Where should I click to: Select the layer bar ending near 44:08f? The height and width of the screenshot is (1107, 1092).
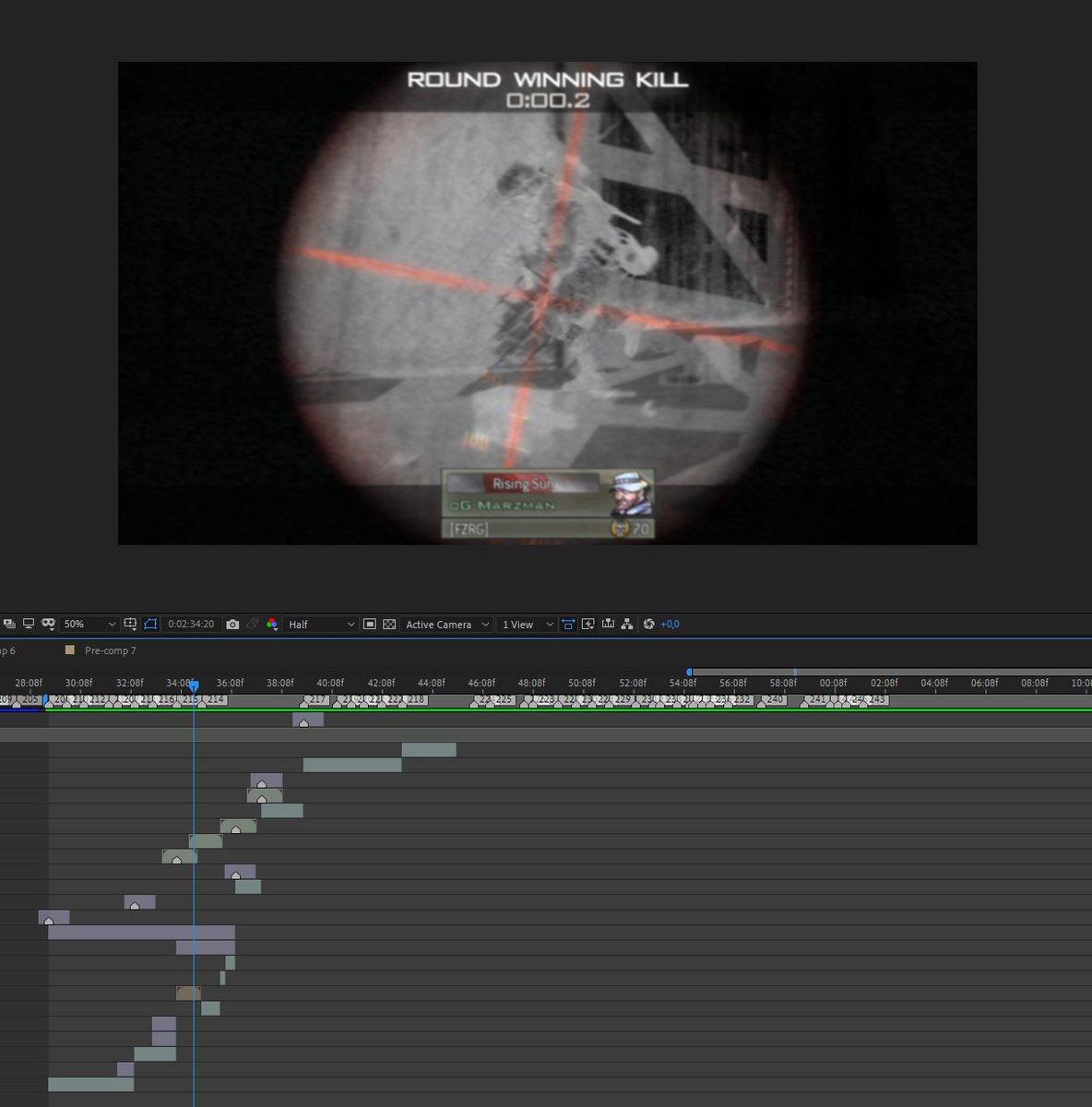coord(429,750)
